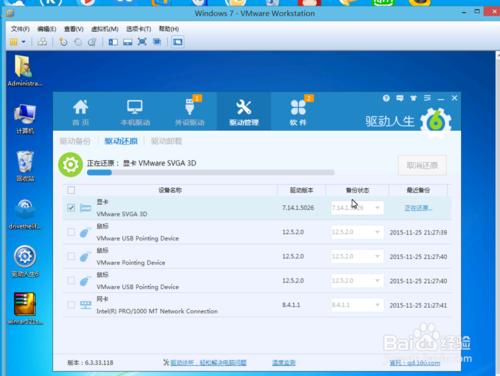Viewport: 500px width, 376px height.
Task: Click VMware send Ctrl+Alt+Del toolbar icon
Action: pos(42,42)
